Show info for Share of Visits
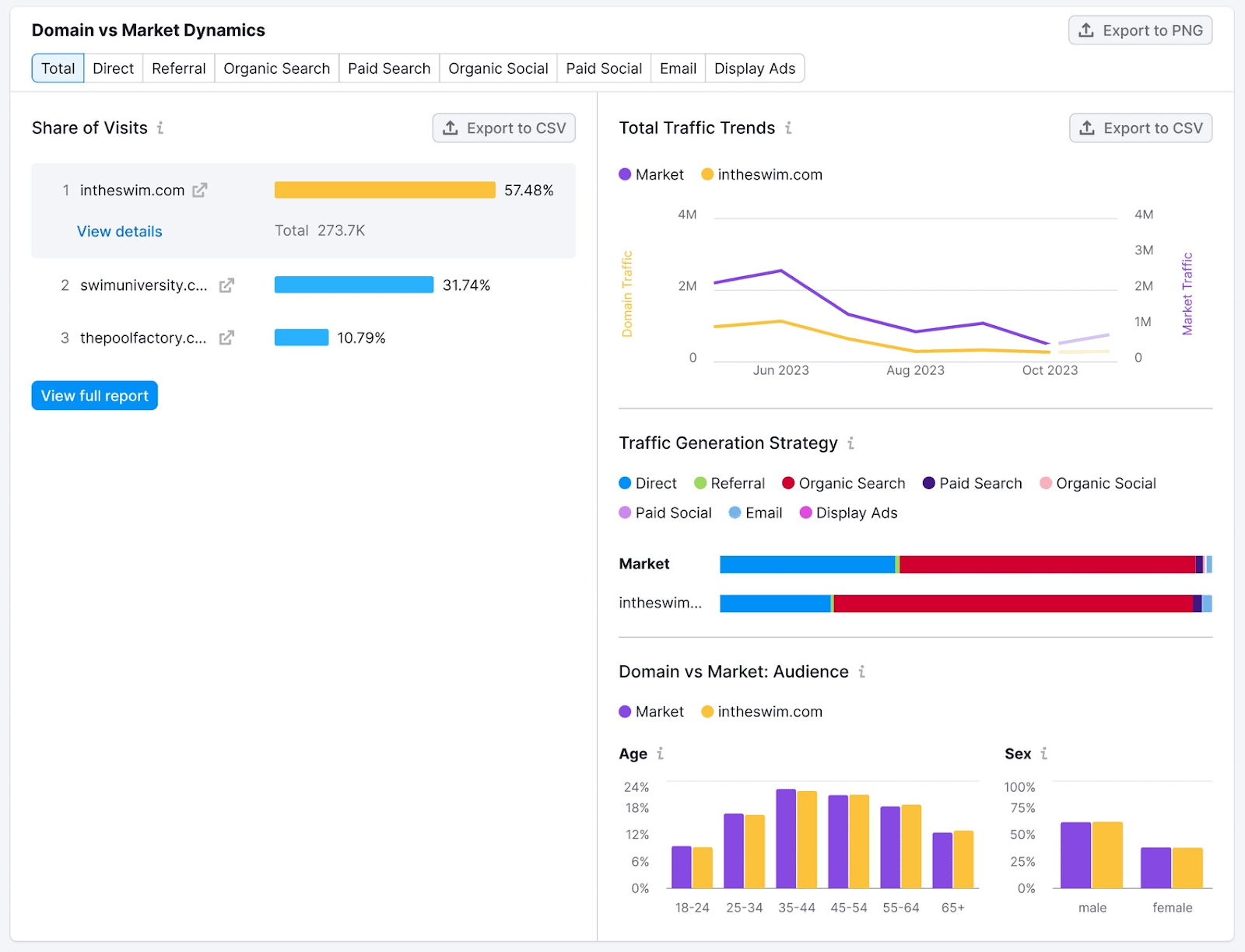The height and width of the screenshot is (952, 1245). coord(160,128)
